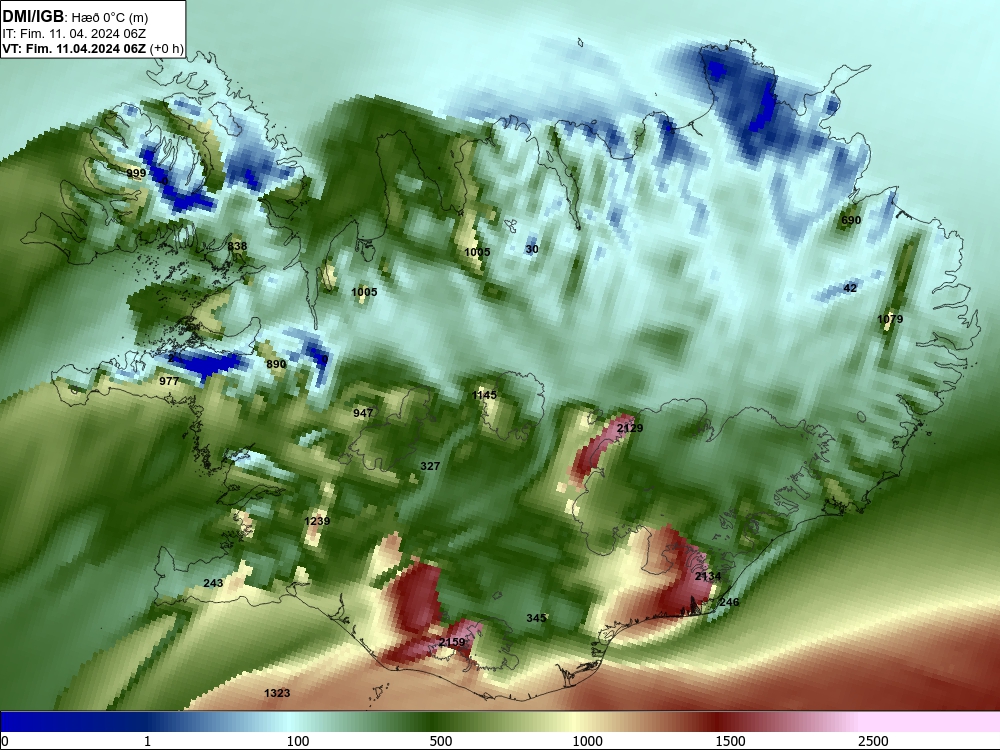Click the 2134 height label on map
This screenshot has height=750, width=1000.
pos(708,577)
